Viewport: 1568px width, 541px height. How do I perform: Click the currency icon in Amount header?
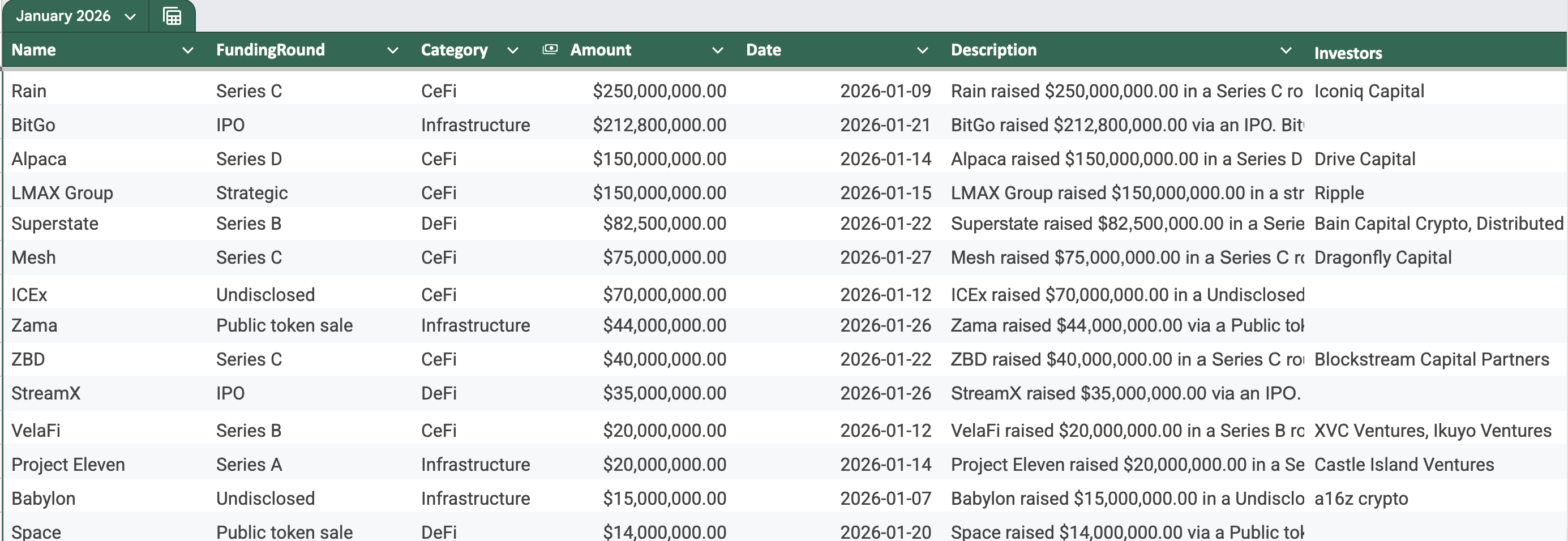550,49
